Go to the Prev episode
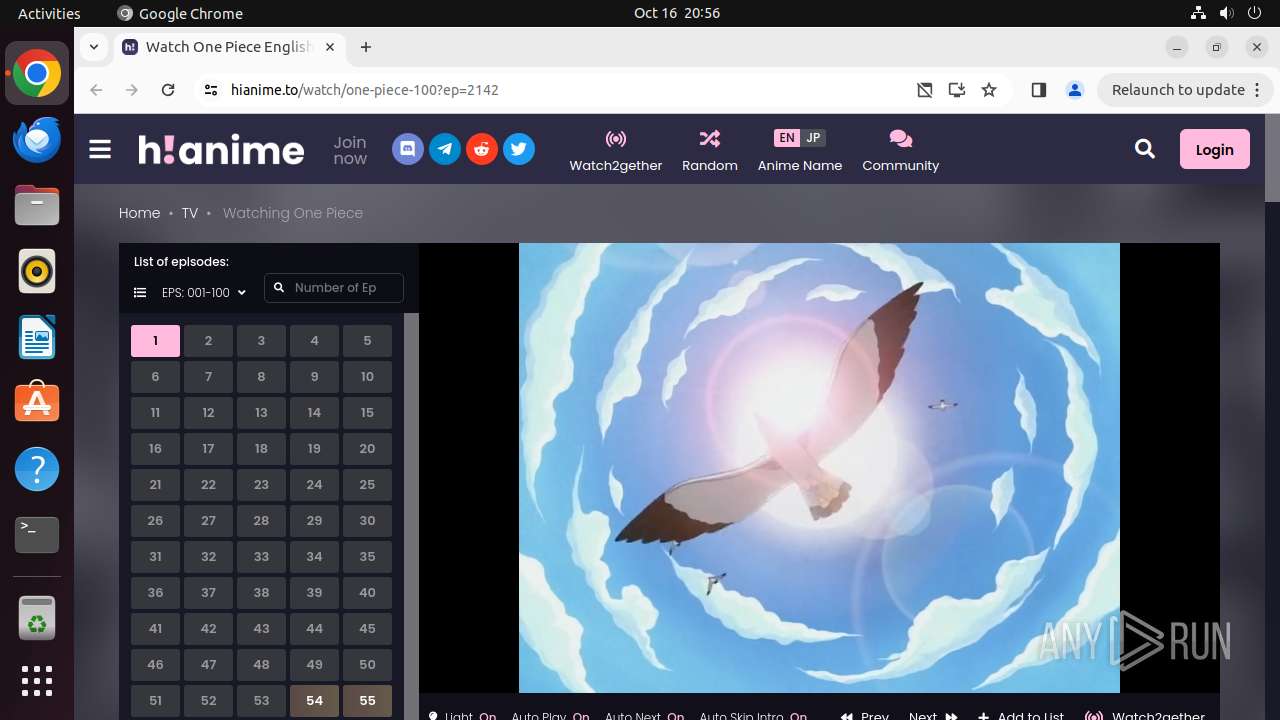This screenshot has width=1280, height=720. coord(864,715)
